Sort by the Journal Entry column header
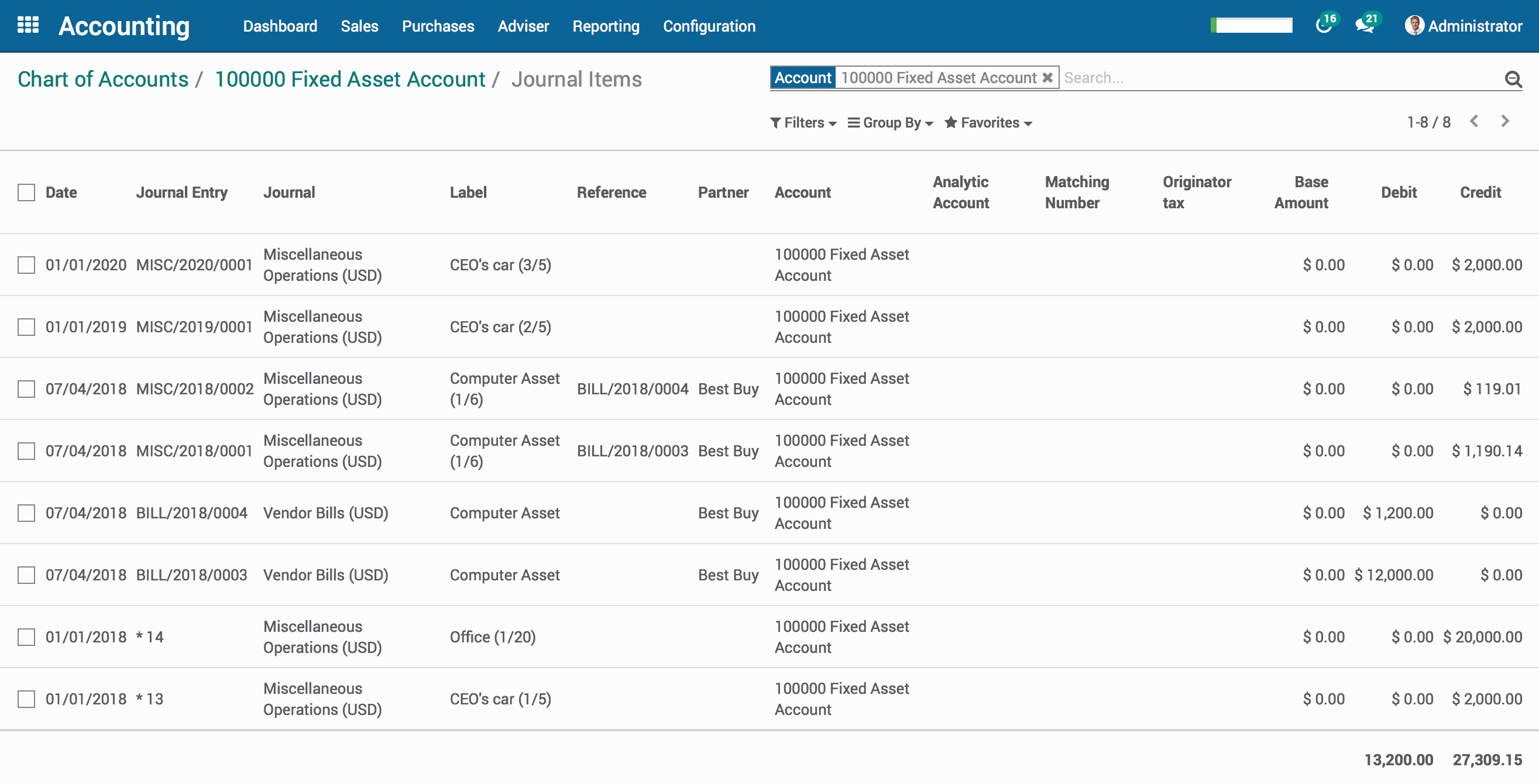Image resolution: width=1539 pixels, height=784 pixels. click(x=181, y=192)
